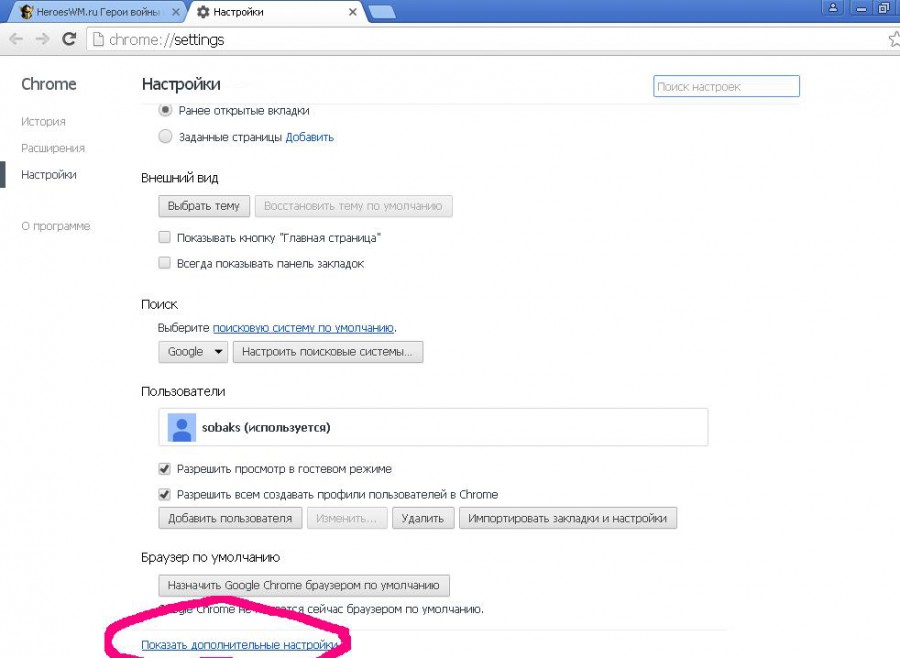
Task: Open История in the sidebar
Action: point(43,122)
